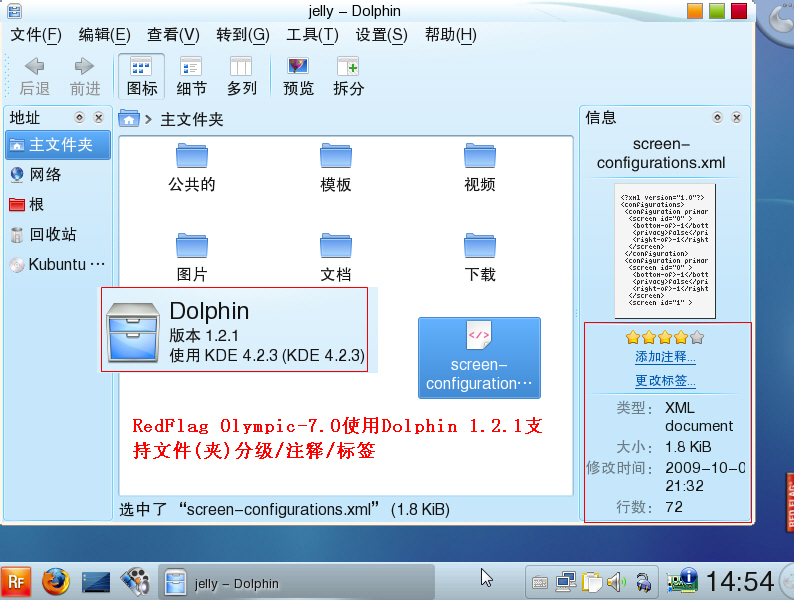
Task: Open the hardware info tray icon
Action: tap(682, 580)
